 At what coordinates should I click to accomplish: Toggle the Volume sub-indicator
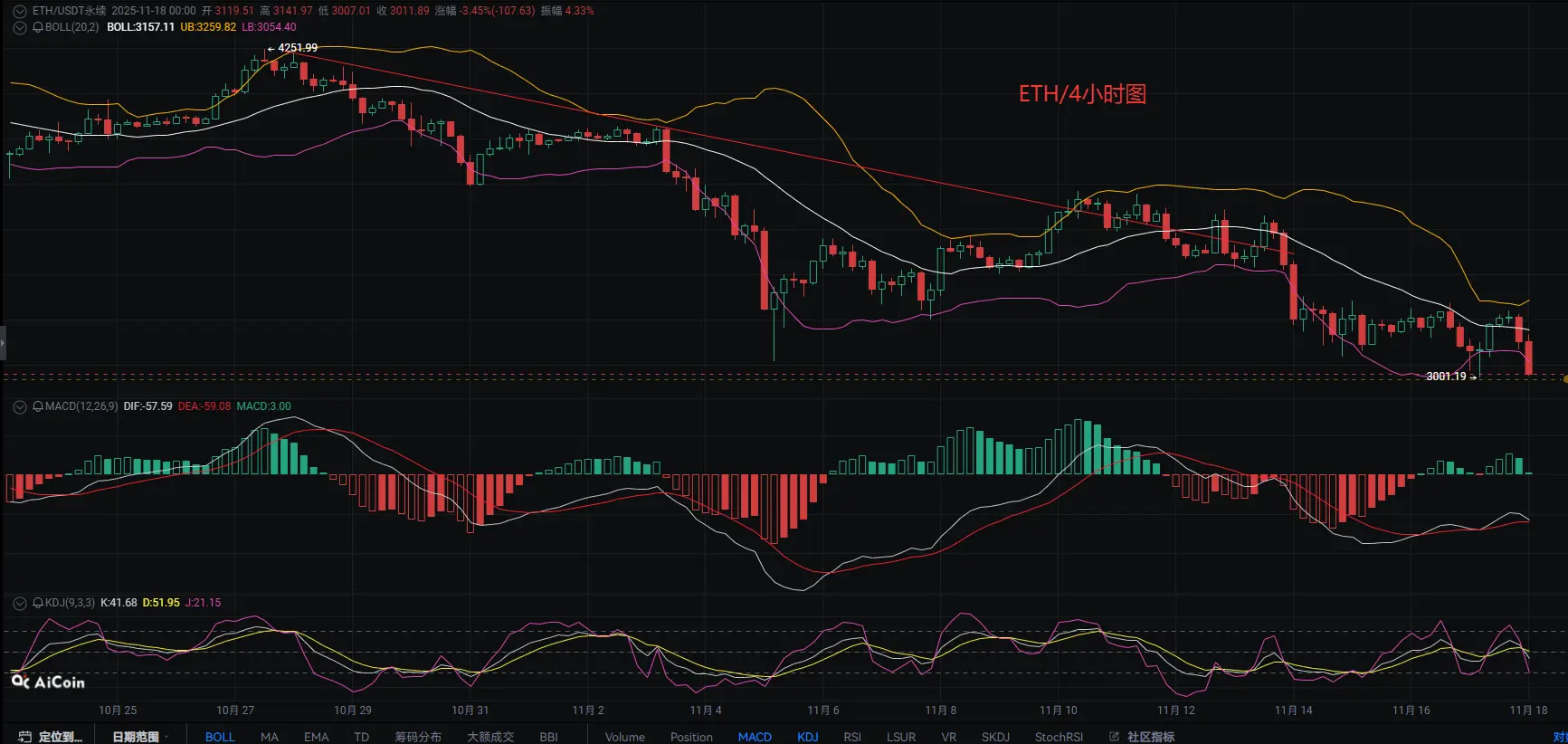pos(625,737)
